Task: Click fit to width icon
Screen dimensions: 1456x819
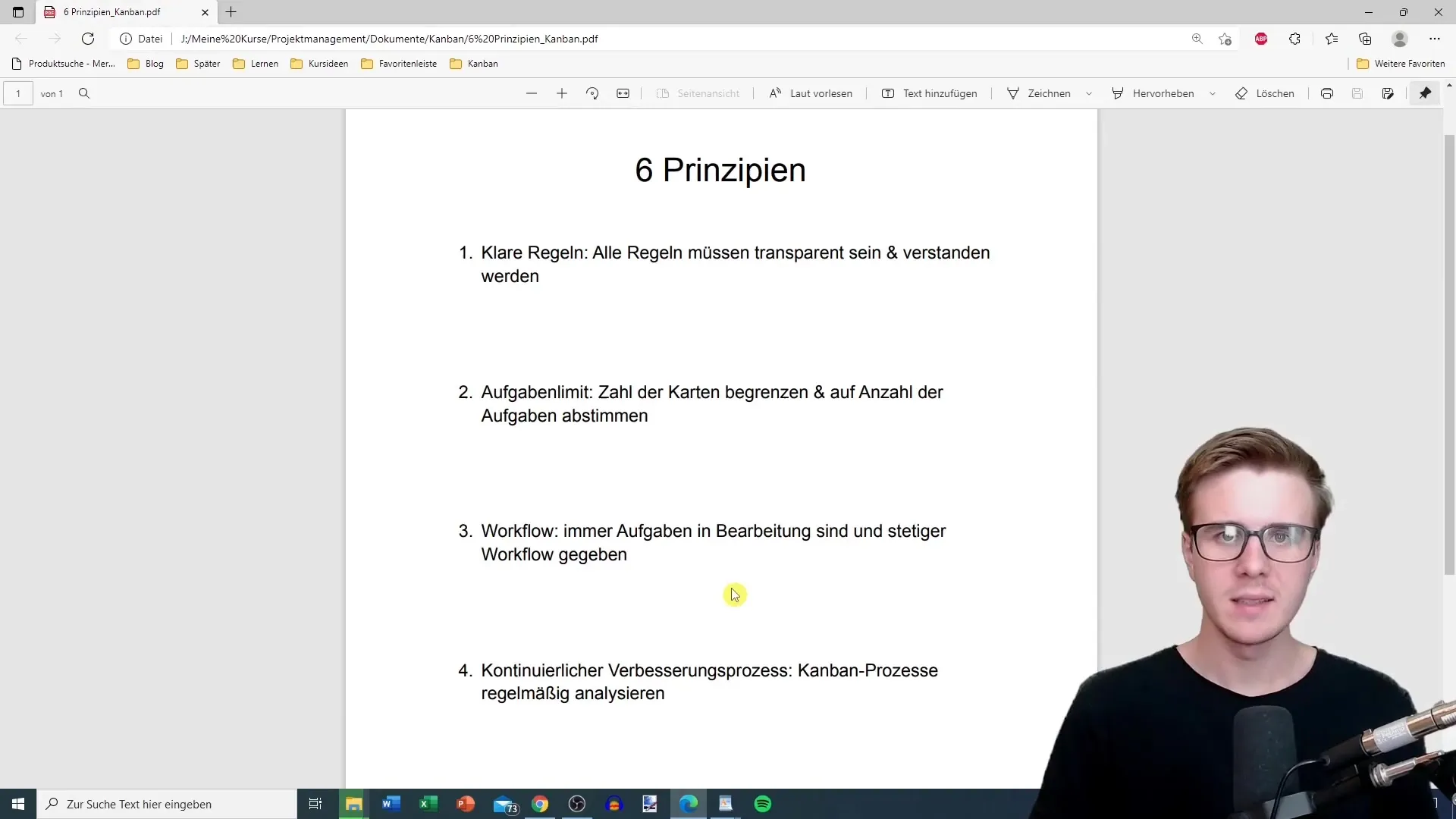Action: pos(623,93)
